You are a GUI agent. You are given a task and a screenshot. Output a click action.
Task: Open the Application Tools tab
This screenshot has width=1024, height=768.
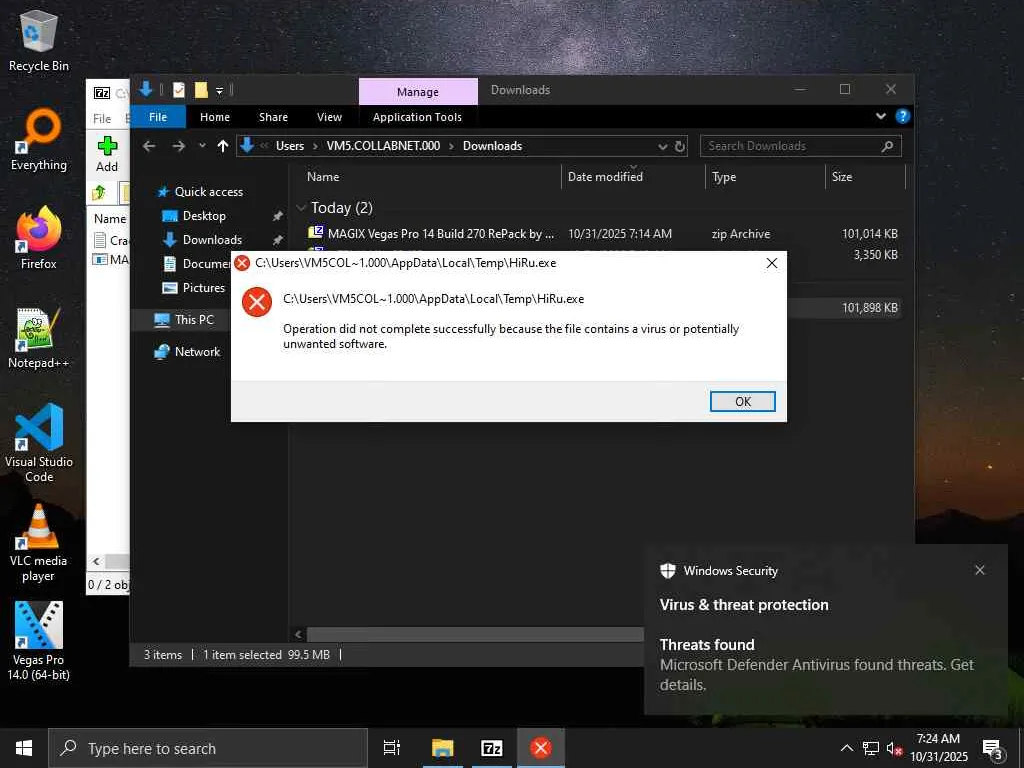tap(417, 117)
